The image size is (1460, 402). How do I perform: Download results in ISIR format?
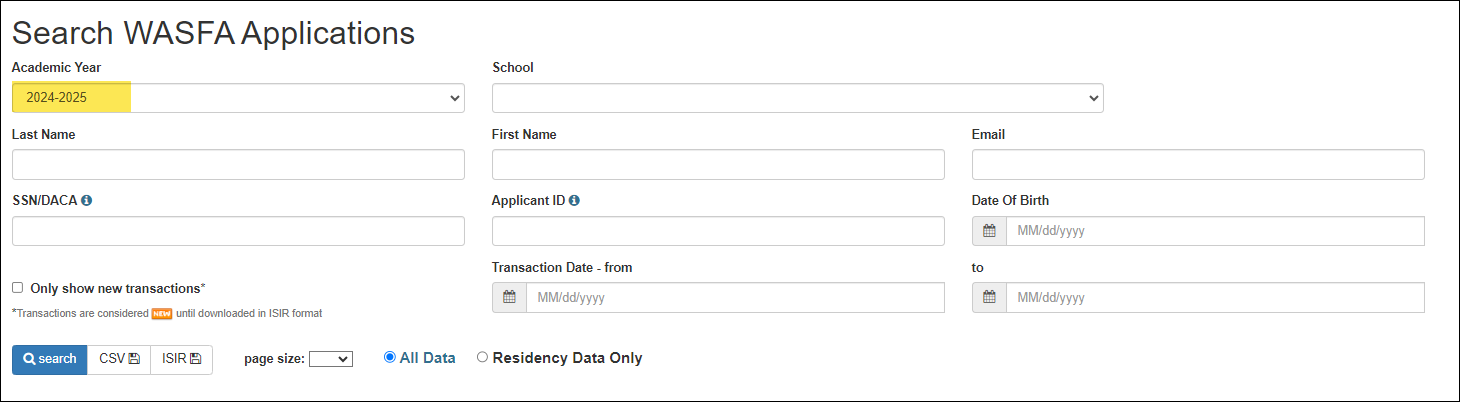point(182,359)
